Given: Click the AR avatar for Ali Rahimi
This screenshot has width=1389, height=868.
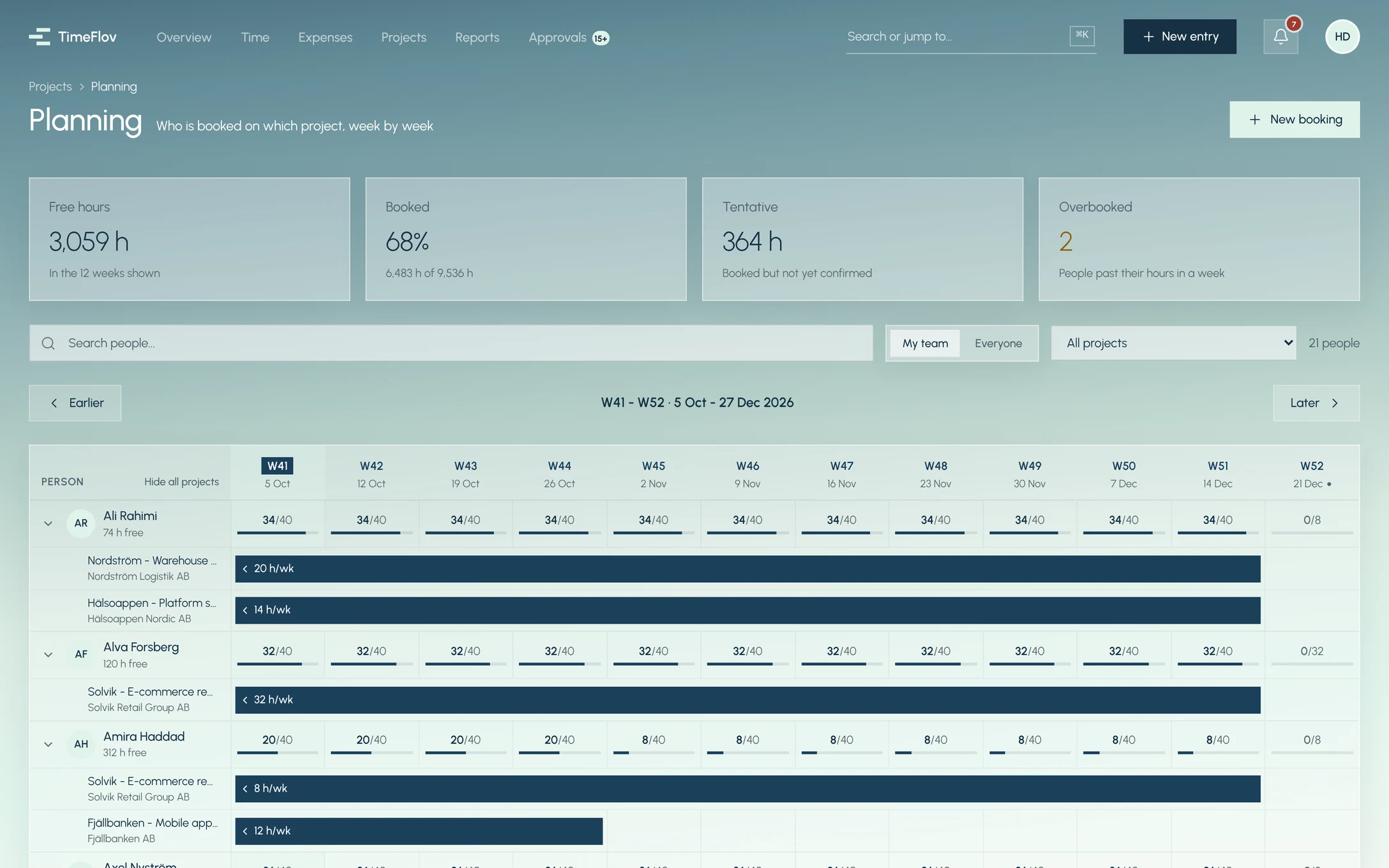Looking at the screenshot, I should pyautogui.click(x=81, y=523).
